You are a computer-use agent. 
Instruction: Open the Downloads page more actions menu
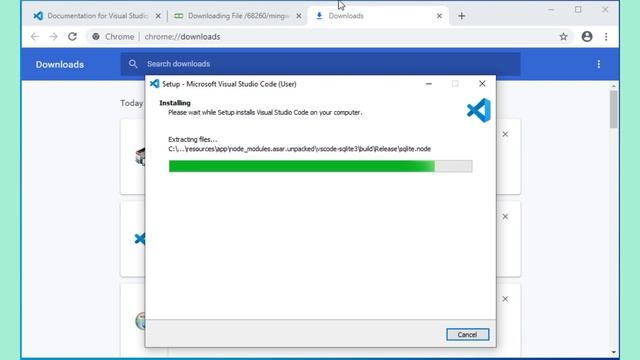tap(599, 64)
